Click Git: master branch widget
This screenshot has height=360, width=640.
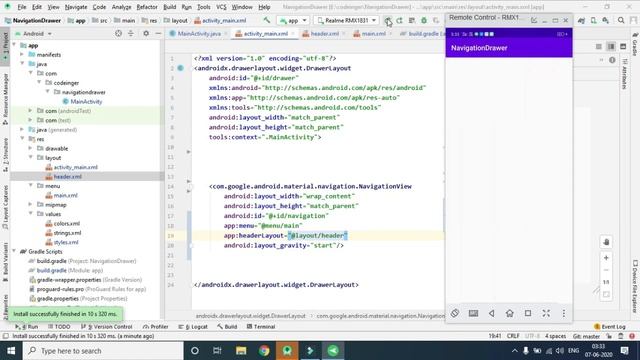[x=586, y=336]
